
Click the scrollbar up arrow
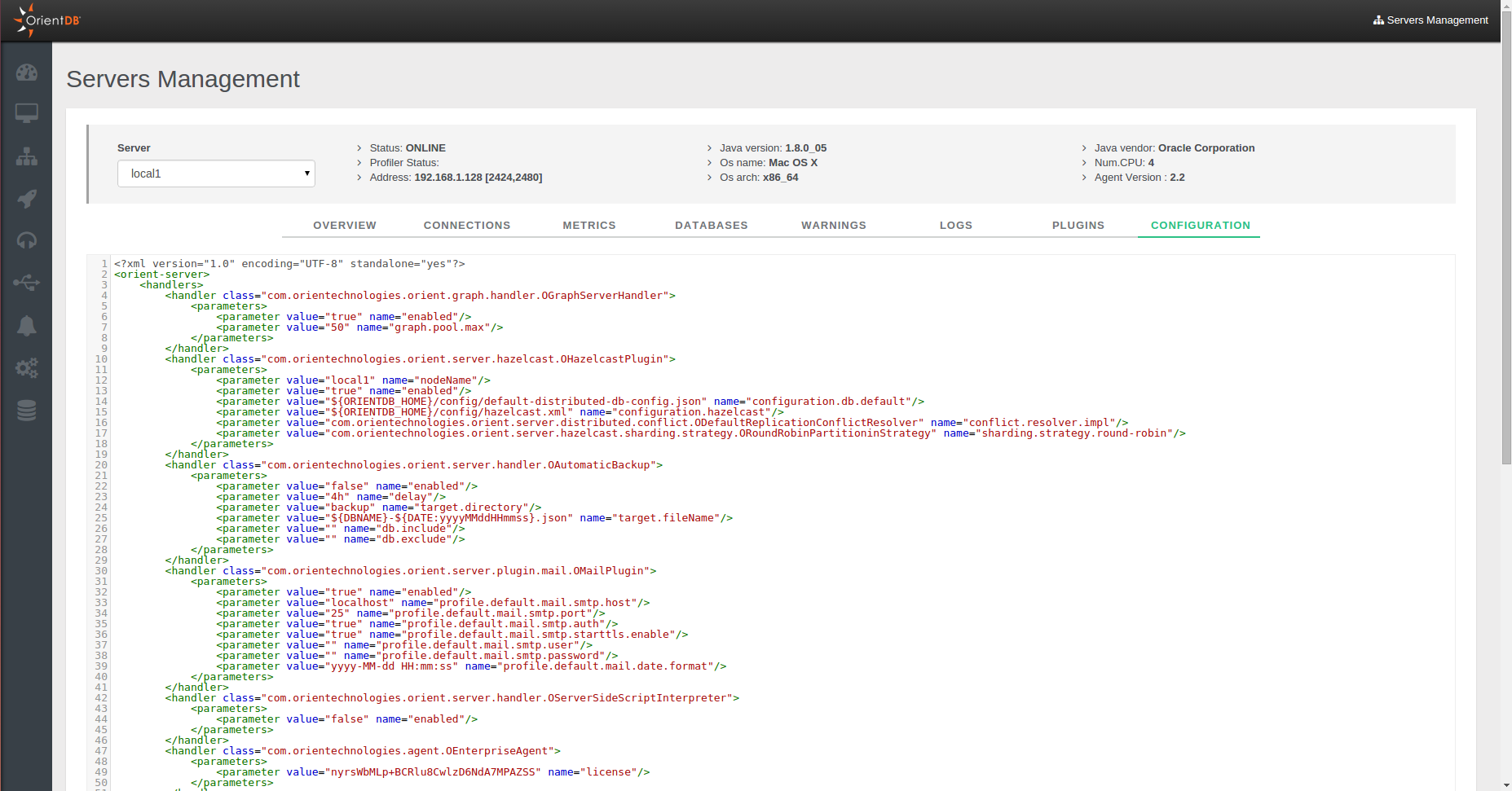pyautogui.click(x=1506, y=5)
